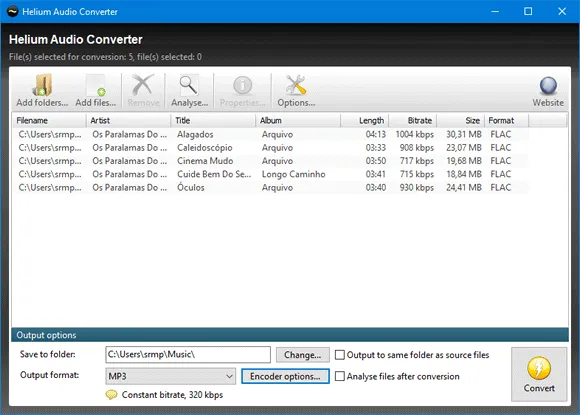Click the Helium app icon in title bar
Screen dimensions: 580x415
[12, 11]
